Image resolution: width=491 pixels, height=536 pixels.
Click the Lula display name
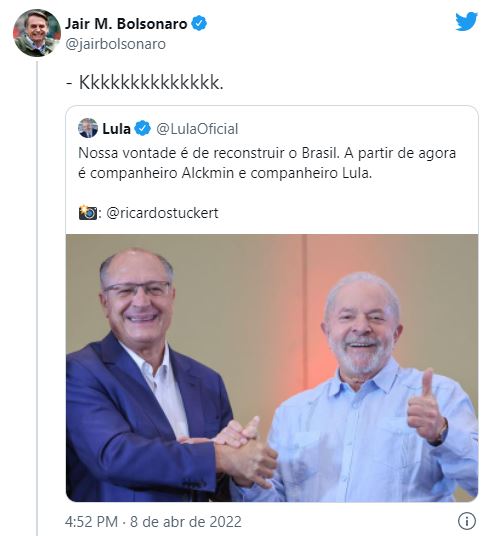(117, 129)
